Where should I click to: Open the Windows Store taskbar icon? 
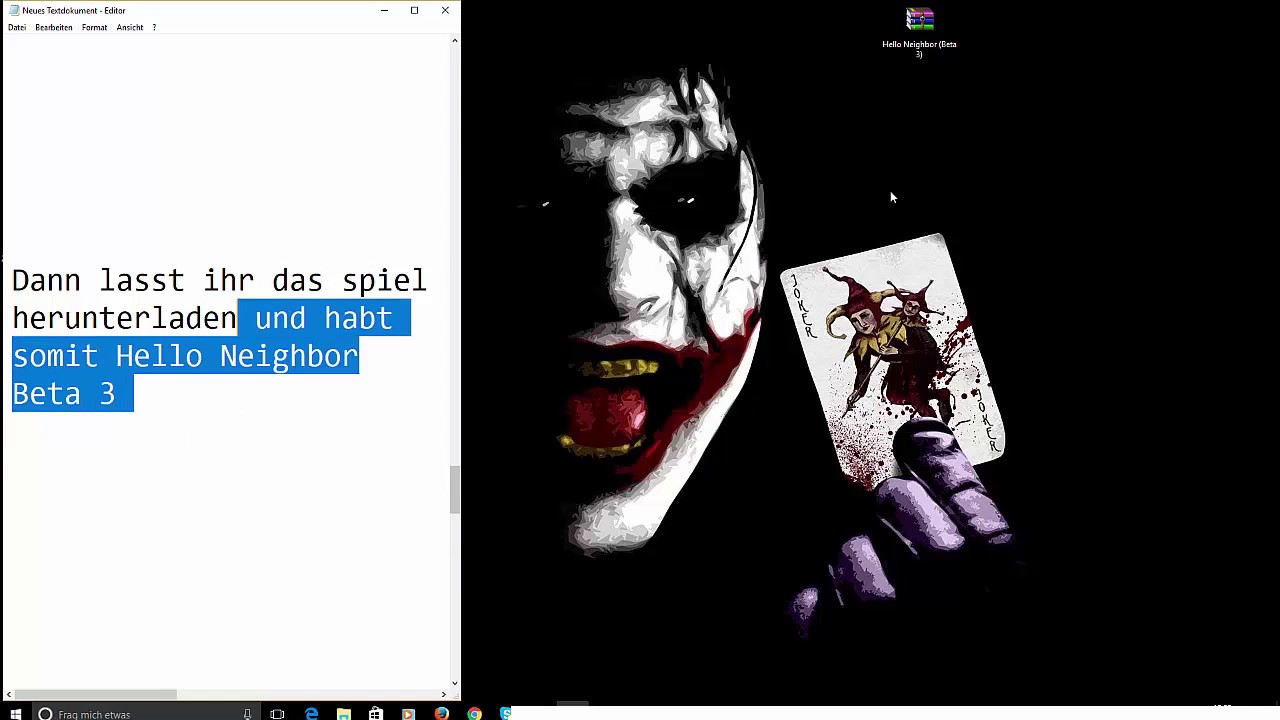tap(375, 714)
